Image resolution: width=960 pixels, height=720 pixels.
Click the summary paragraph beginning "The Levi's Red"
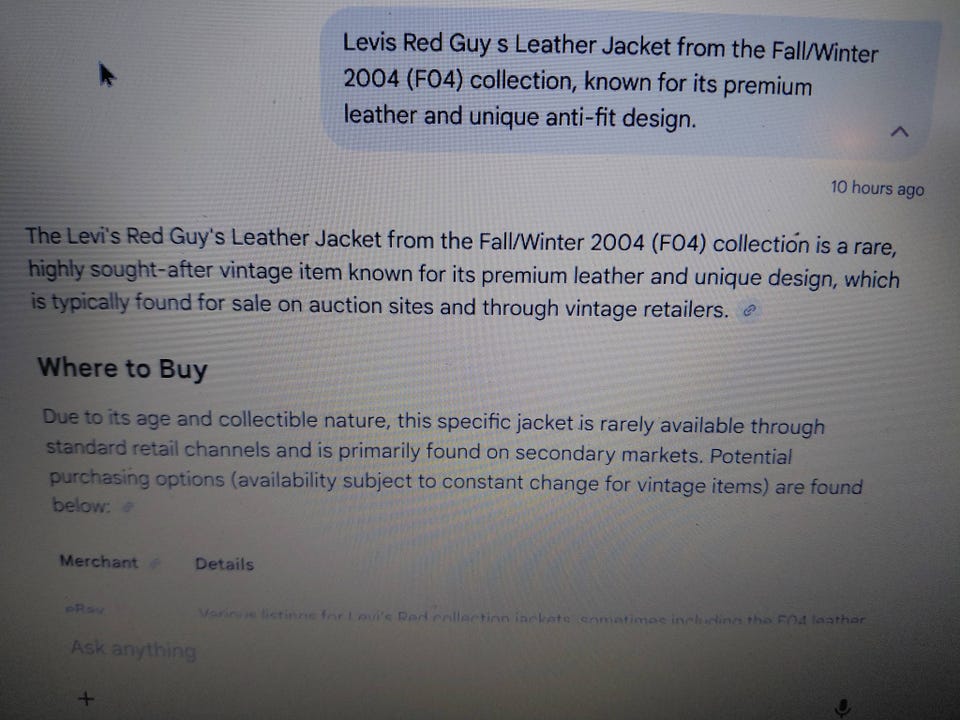coord(462,274)
